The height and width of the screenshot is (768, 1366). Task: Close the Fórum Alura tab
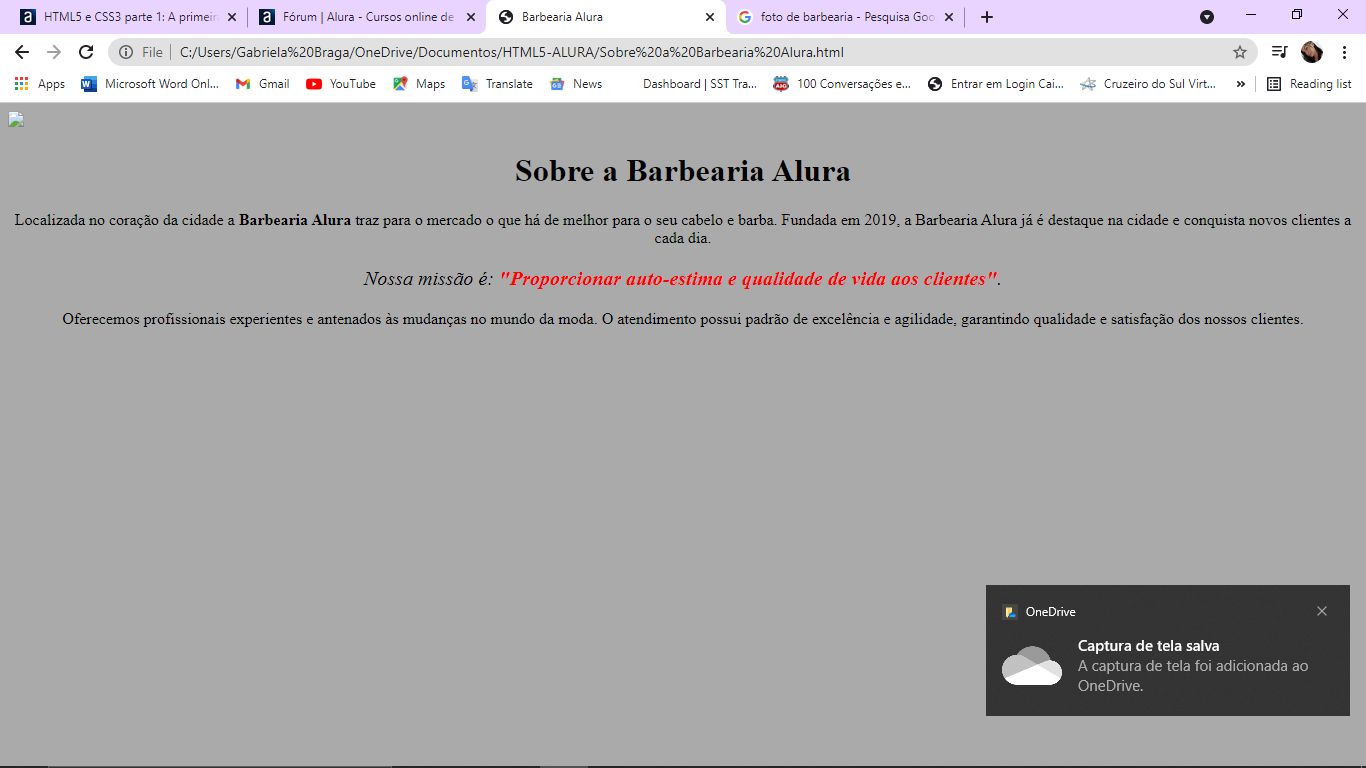(471, 17)
